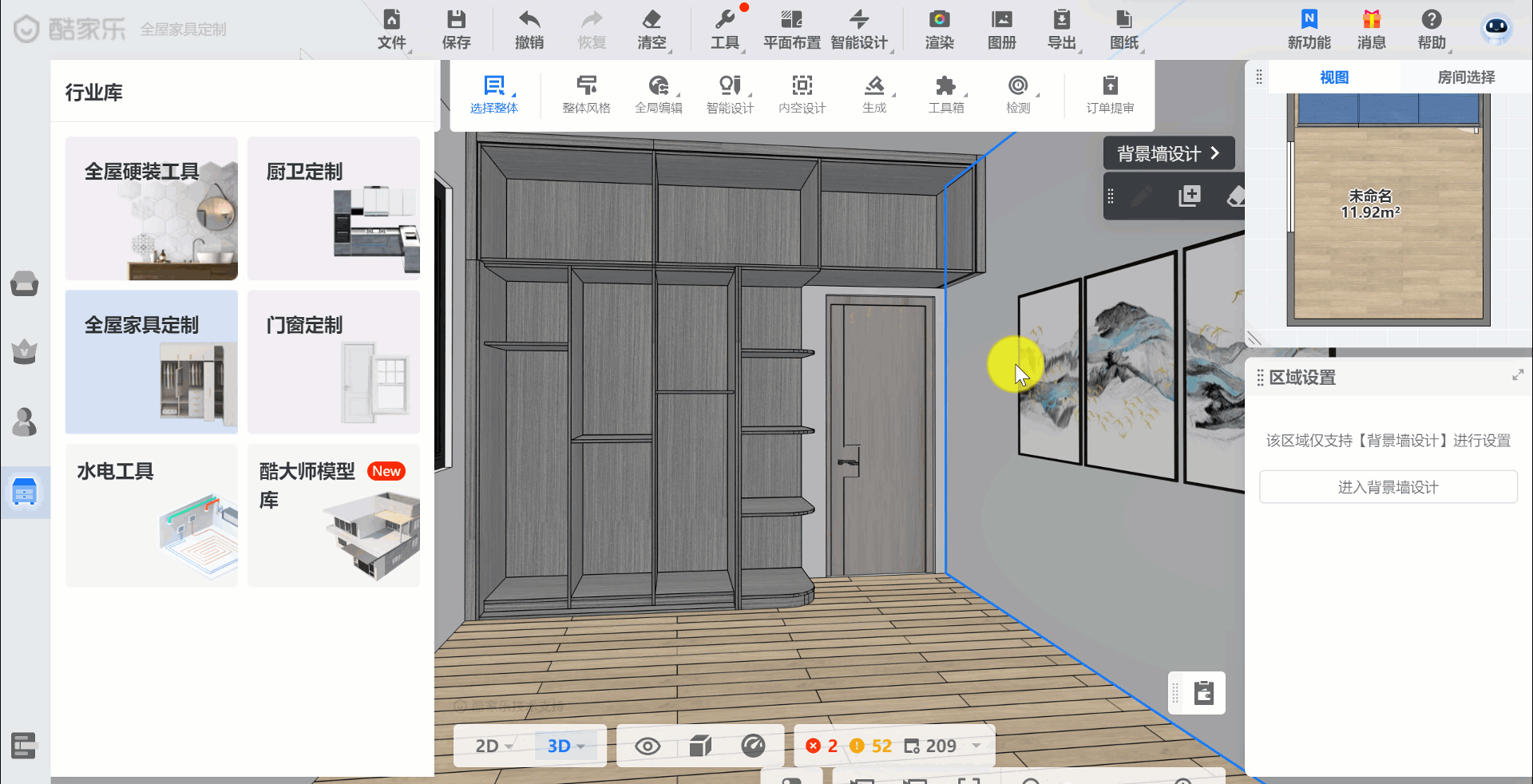Select the 整体风格 paint roller icon
The height and width of the screenshot is (784, 1533).
586,85
